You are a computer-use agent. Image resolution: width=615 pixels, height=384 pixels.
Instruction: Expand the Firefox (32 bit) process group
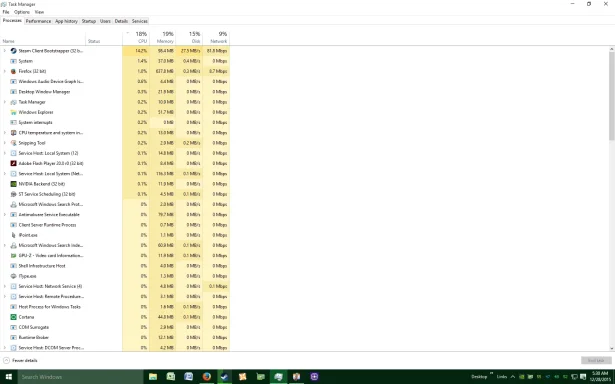[x=5, y=71]
